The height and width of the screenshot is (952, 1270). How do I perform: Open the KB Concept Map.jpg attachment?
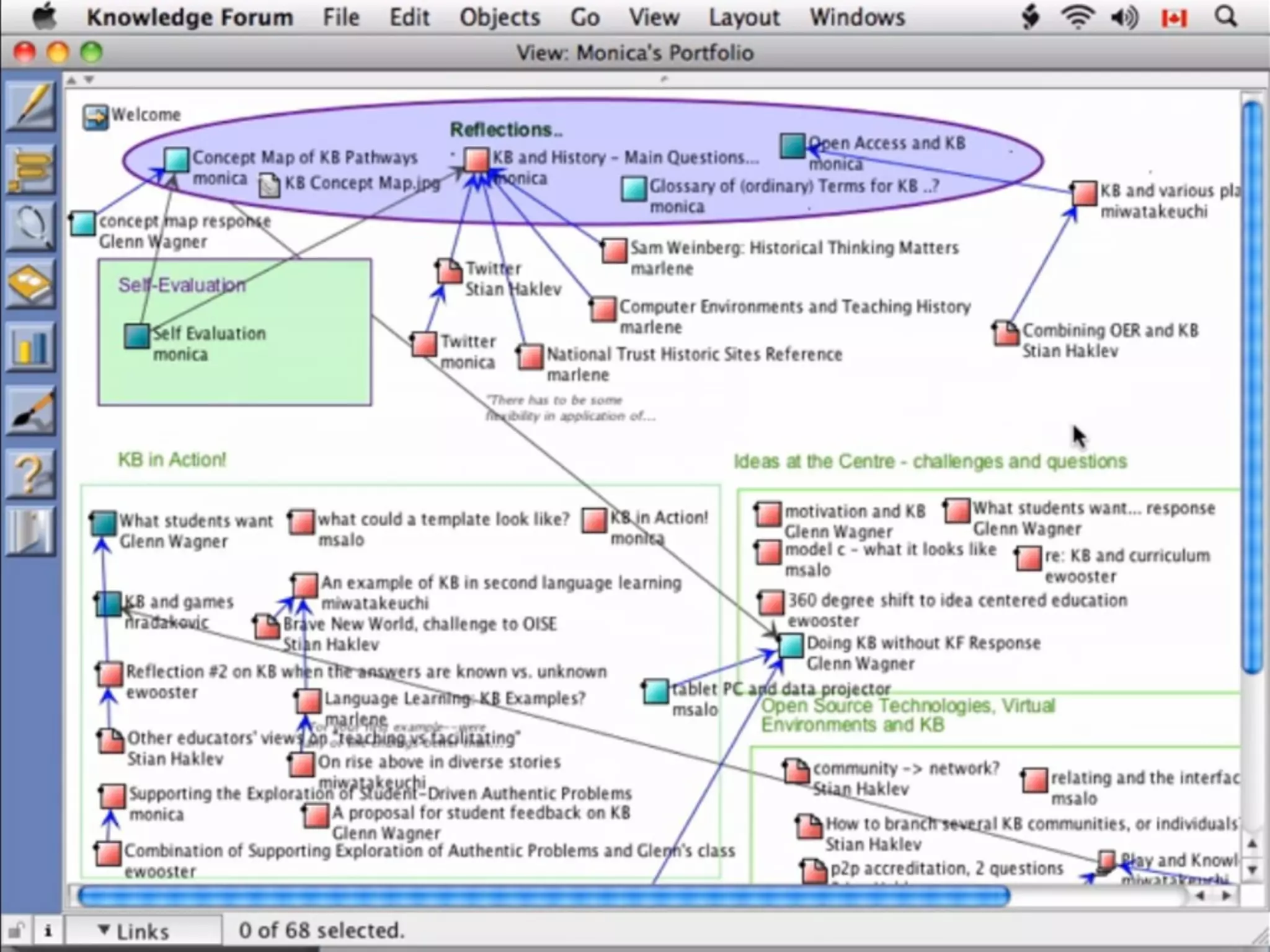(x=269, y=185)
